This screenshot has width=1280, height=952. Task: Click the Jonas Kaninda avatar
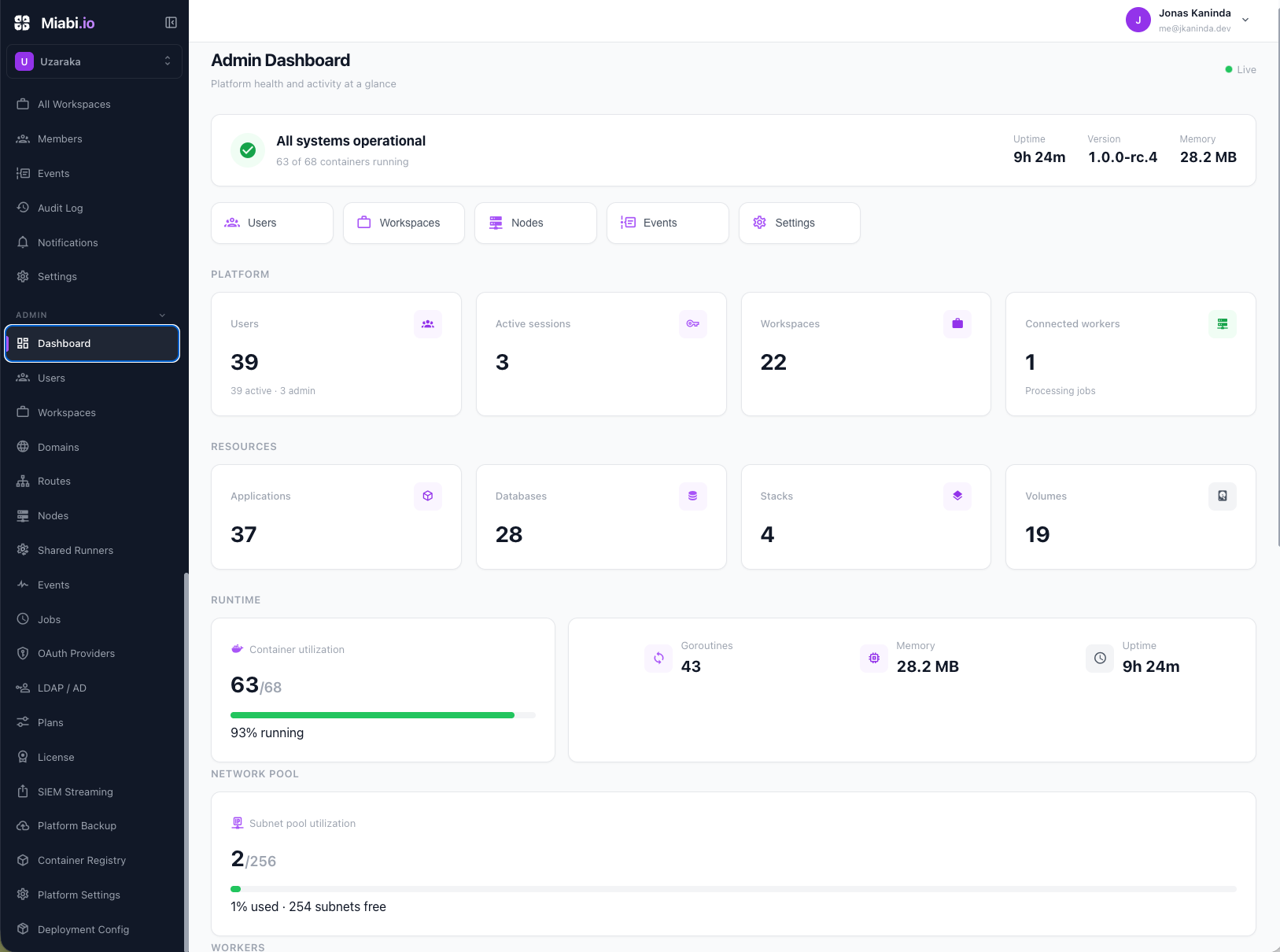(1138, 20)
